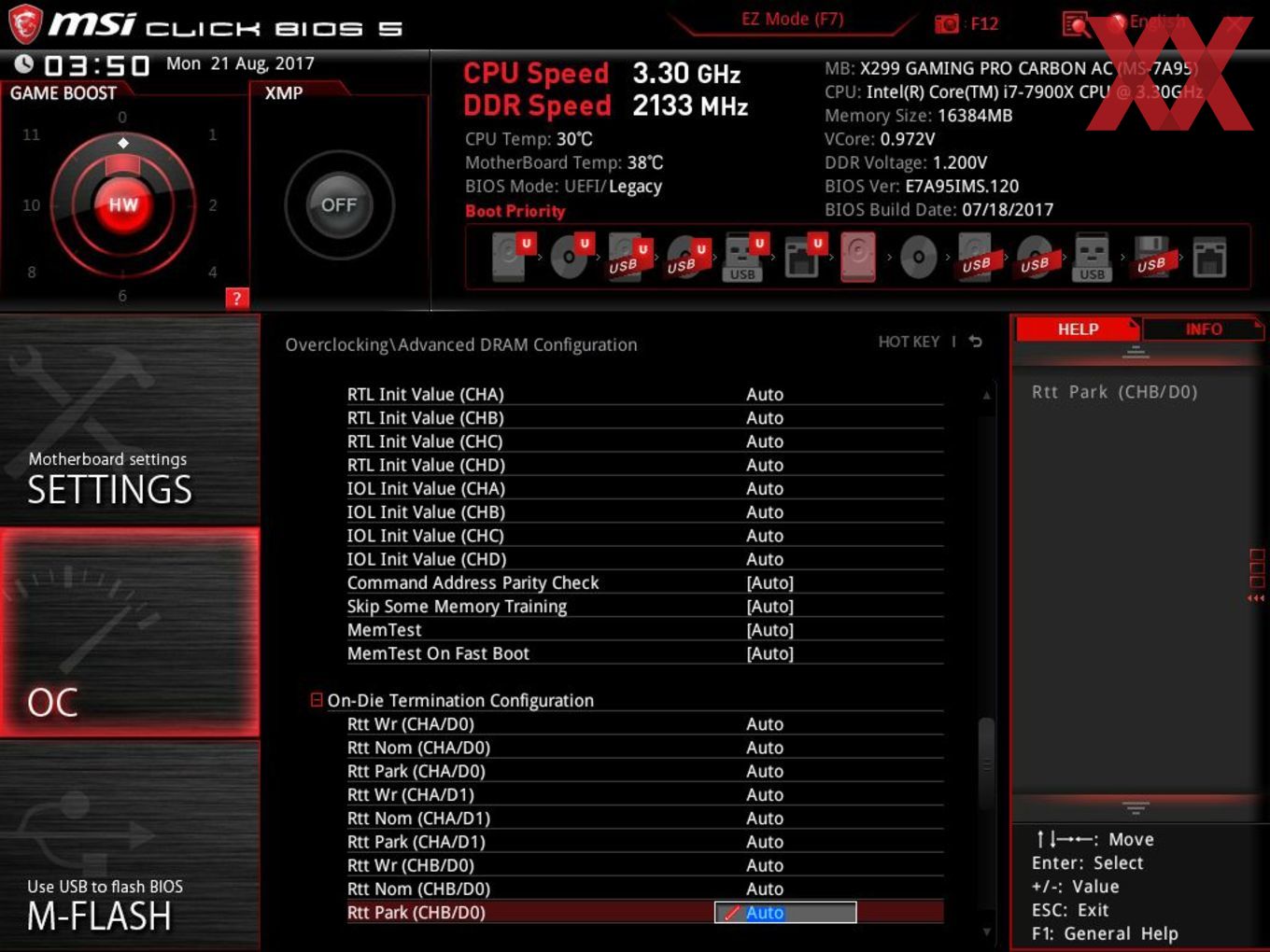Switch to the HELP tab
The height and width of the screenshot is (952, 1270).
coord(1078,329)
